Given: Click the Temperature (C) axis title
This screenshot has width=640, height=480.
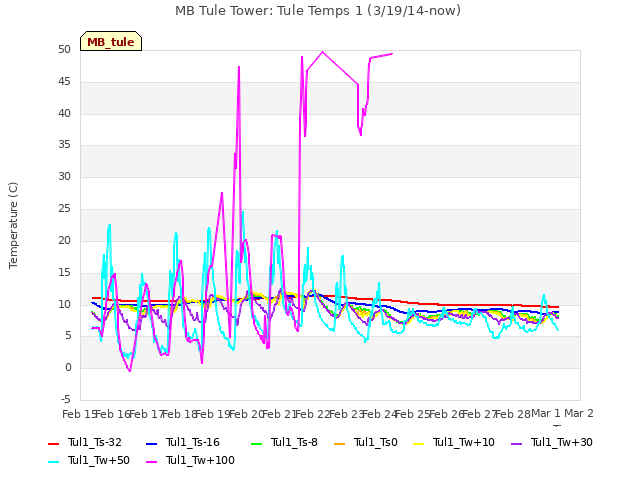Looking at the screenshot, I should tap(13, 225).
